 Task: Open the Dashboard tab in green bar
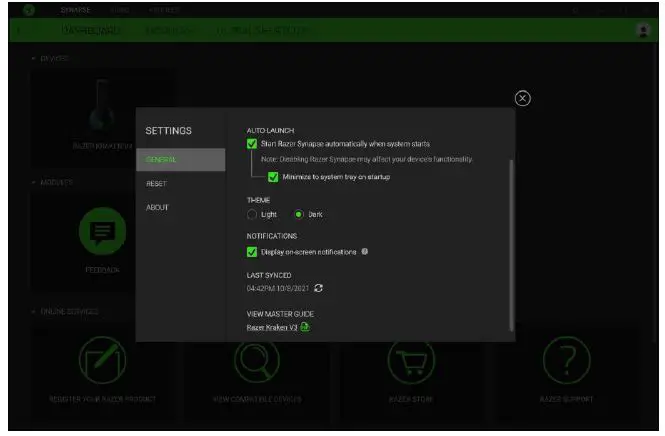click(x=91, y=30)
